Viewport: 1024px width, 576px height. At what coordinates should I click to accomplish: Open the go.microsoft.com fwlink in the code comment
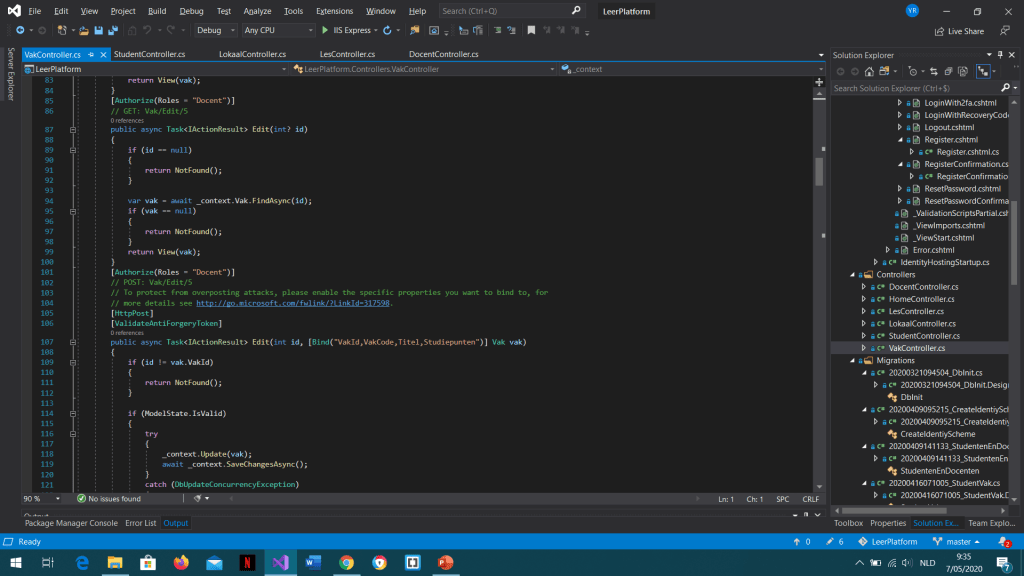pos(292,303)
